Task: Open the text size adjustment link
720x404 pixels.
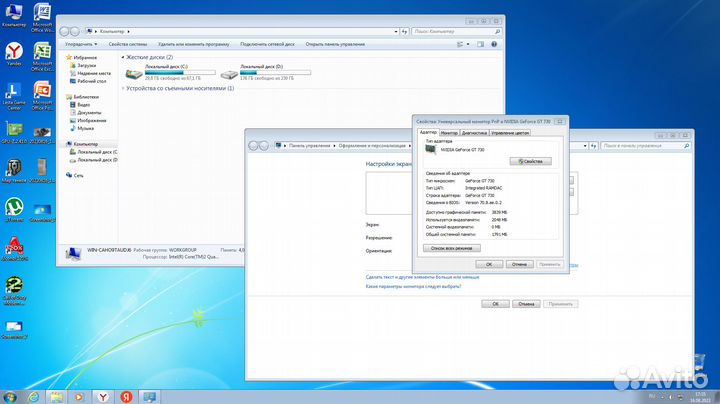Action: click(x=422, y=277)
